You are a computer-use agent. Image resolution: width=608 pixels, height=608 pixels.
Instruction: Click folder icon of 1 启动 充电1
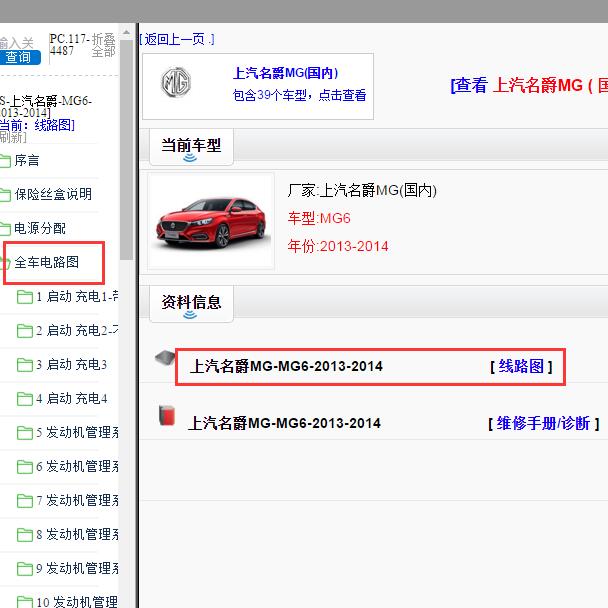click(25, 297)
